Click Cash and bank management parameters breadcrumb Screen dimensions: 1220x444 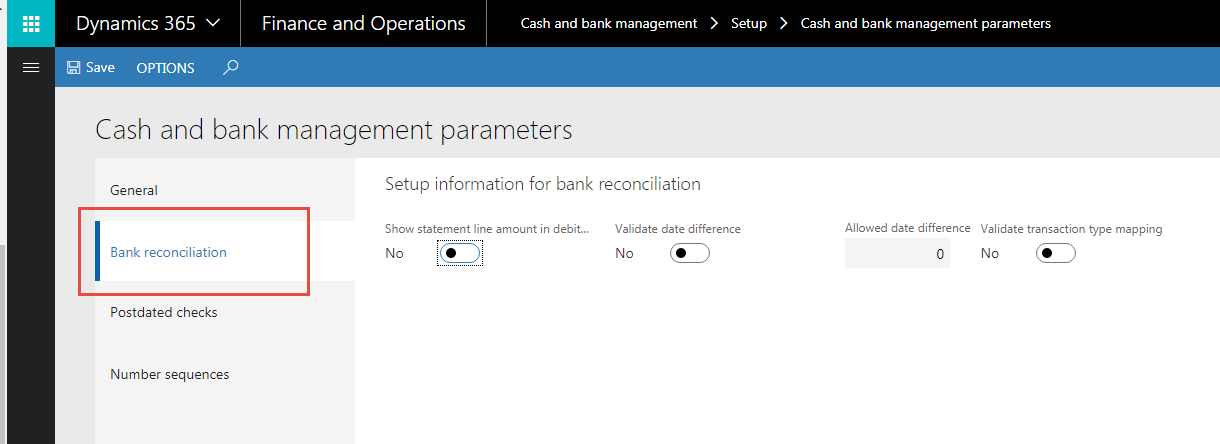pyautogui.click(x=925, y=23)
